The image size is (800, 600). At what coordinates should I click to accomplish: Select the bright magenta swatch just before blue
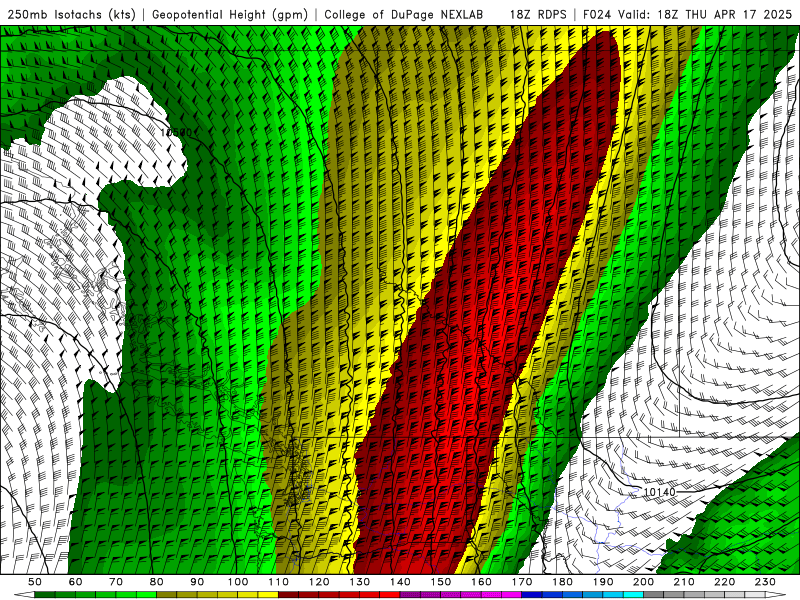[512, 595]
